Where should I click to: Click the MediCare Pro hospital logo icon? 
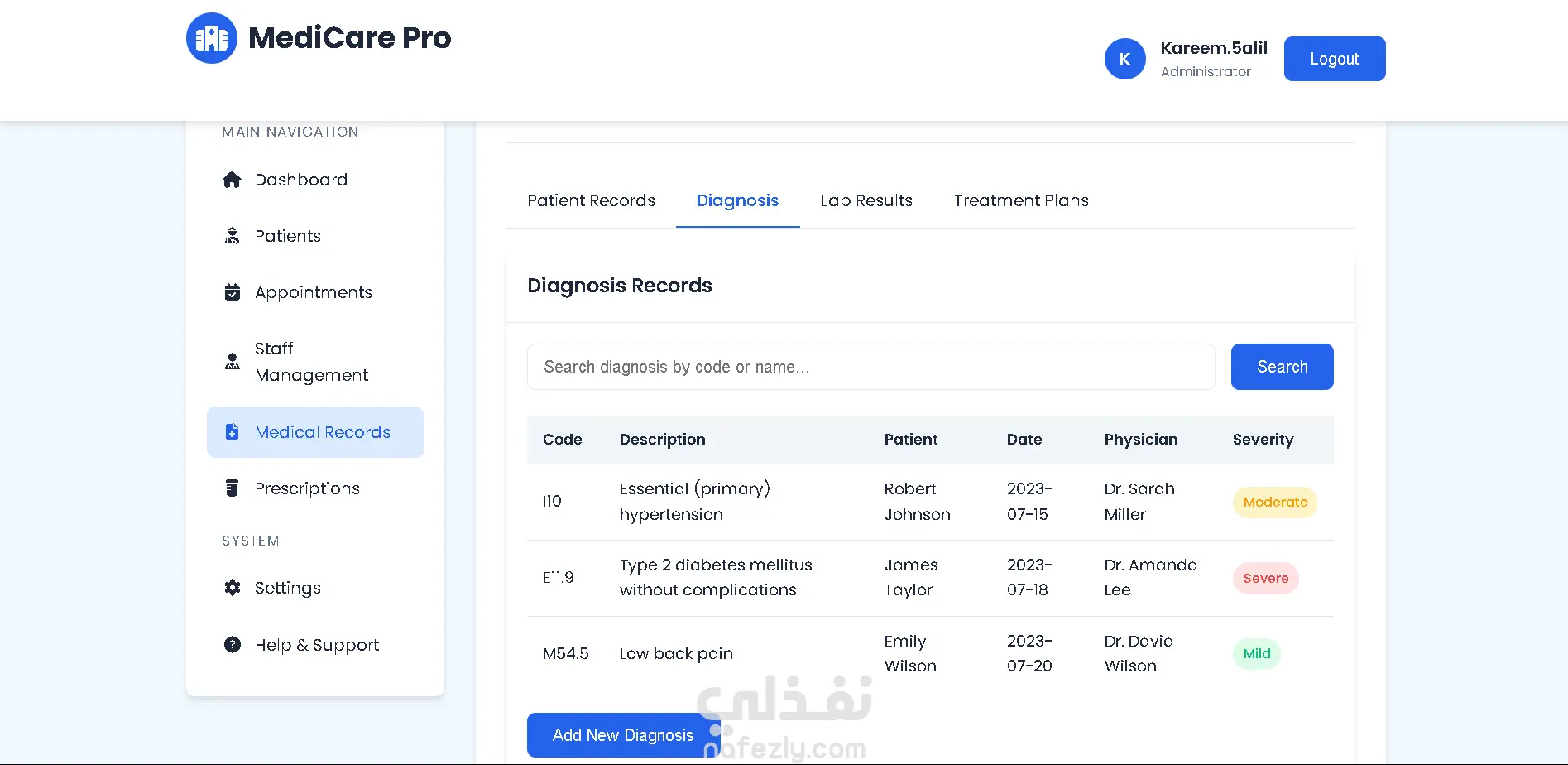point(212,38)
